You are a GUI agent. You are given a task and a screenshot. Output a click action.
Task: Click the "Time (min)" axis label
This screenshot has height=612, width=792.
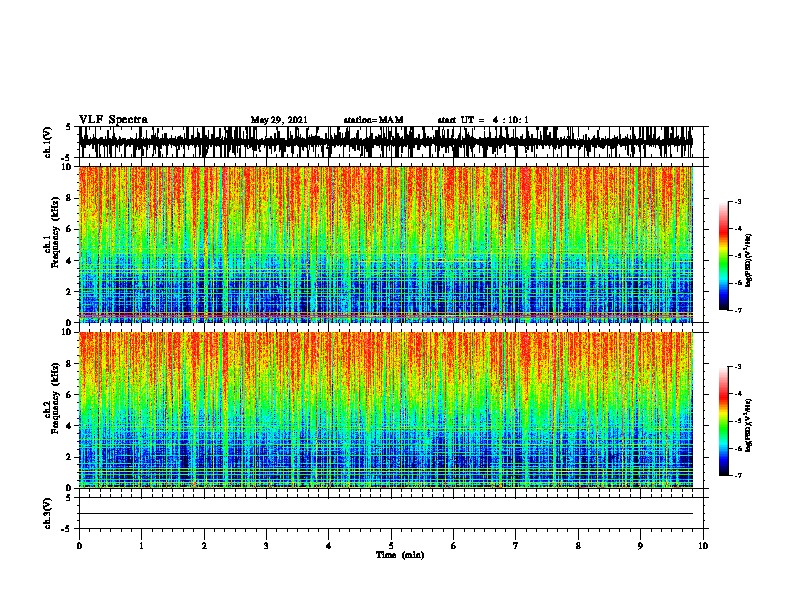click(400, 555)
